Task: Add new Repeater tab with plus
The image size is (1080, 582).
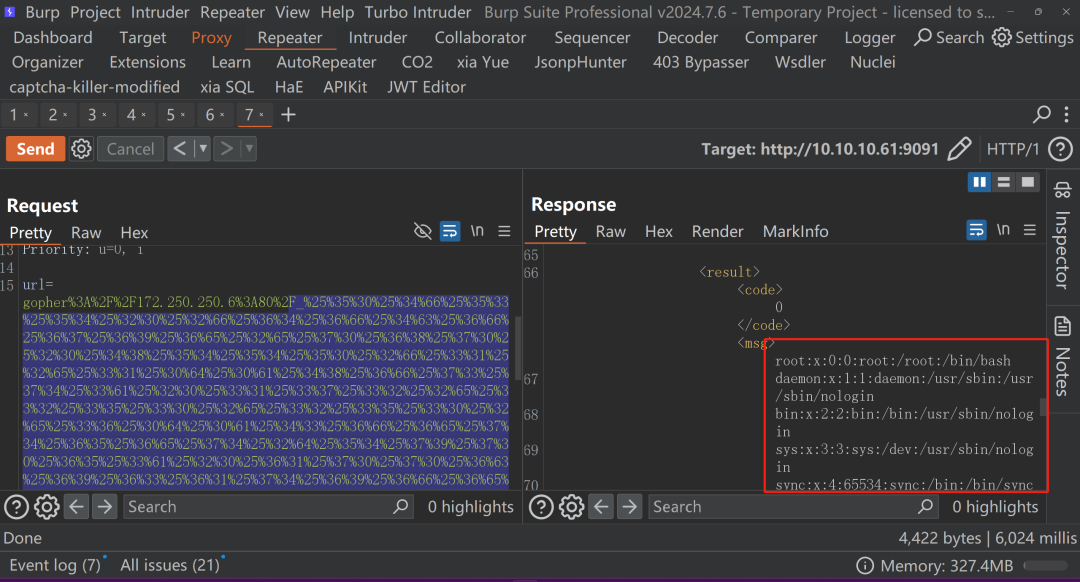Action: 288,115
